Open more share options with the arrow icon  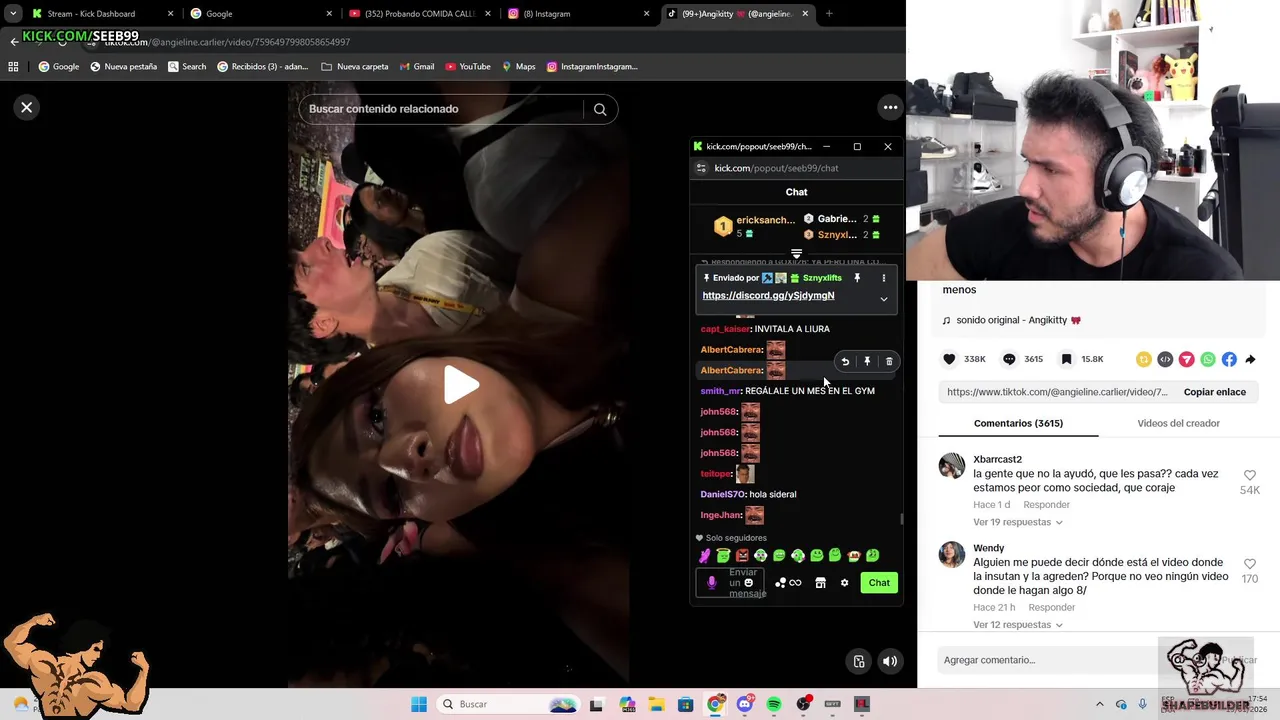click(x=1250, y=359)
